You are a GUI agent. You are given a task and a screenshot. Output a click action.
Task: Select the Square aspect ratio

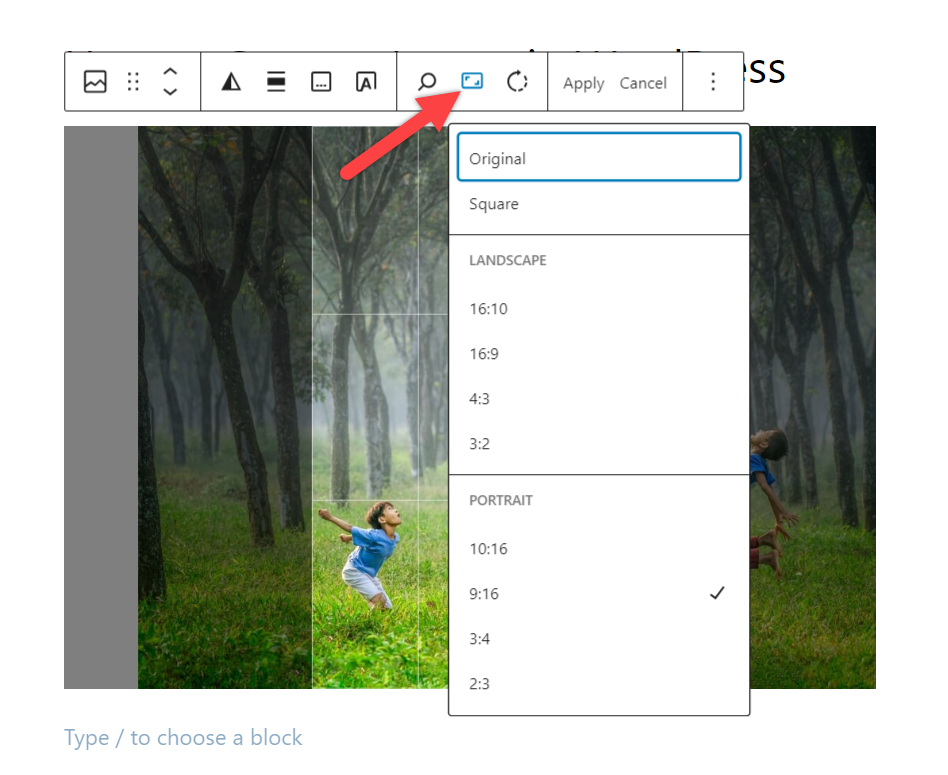click(599, 204)
